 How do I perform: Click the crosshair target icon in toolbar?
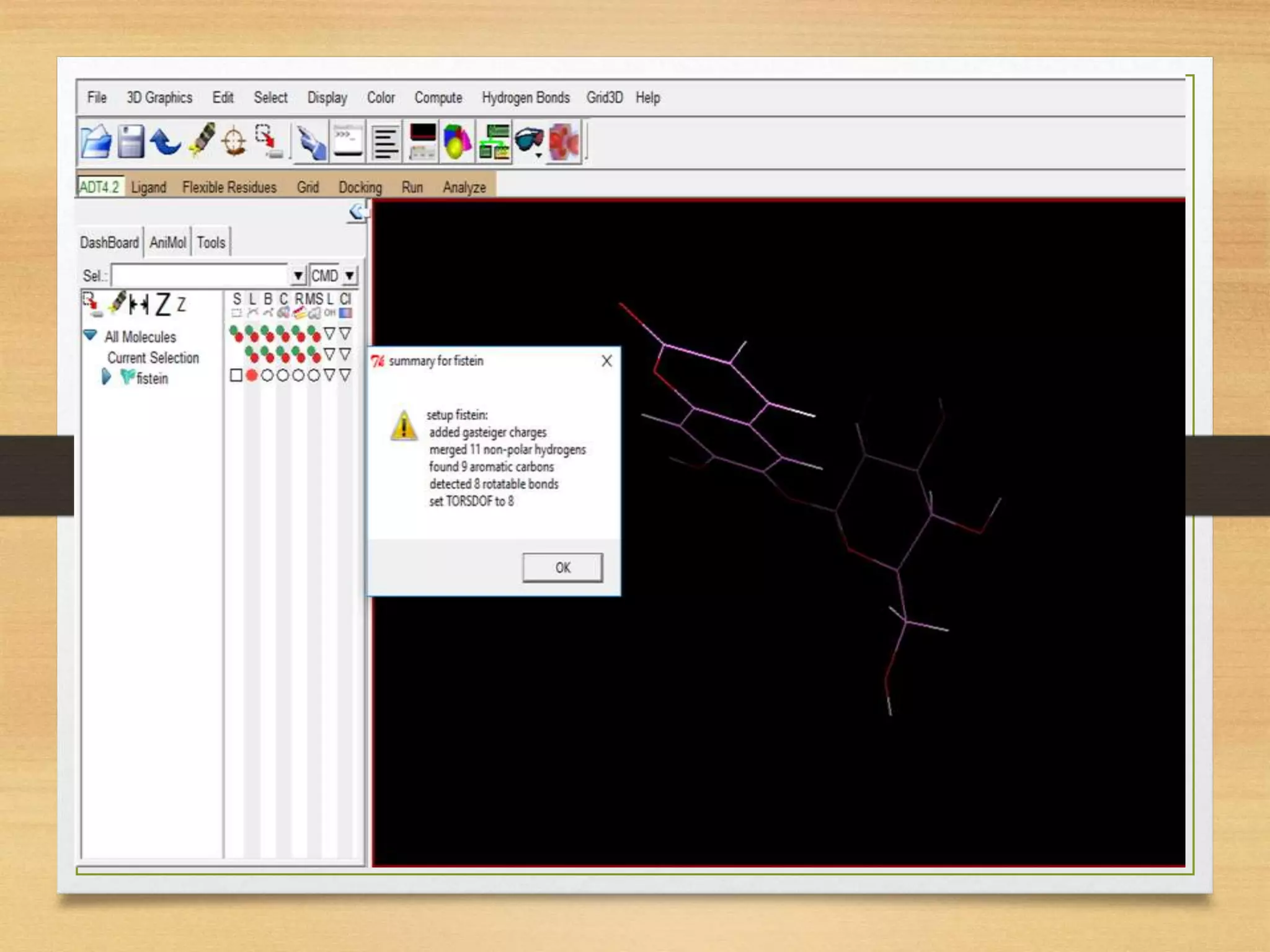tap(234, 142)
